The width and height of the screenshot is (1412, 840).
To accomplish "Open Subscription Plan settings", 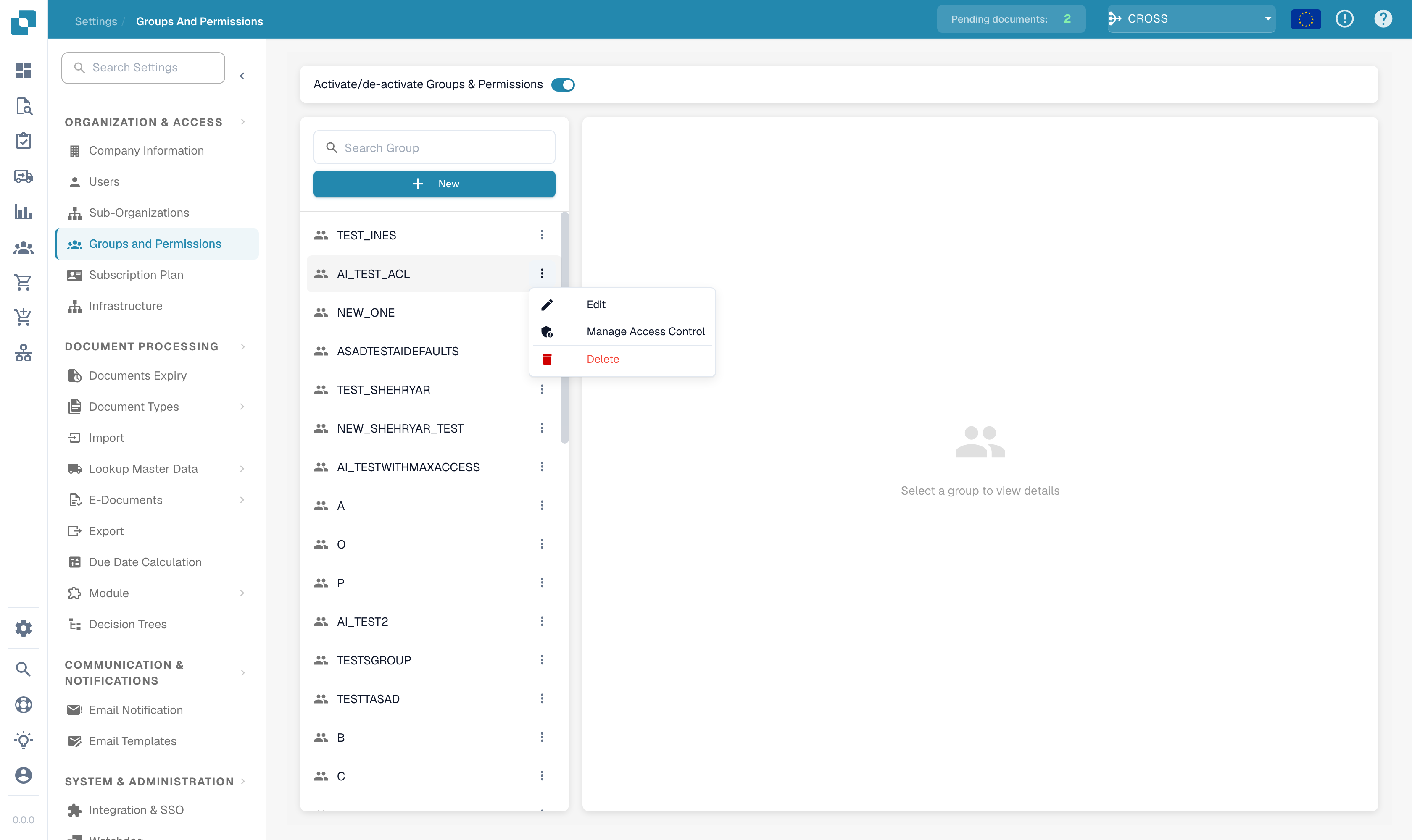I will 156,275.
